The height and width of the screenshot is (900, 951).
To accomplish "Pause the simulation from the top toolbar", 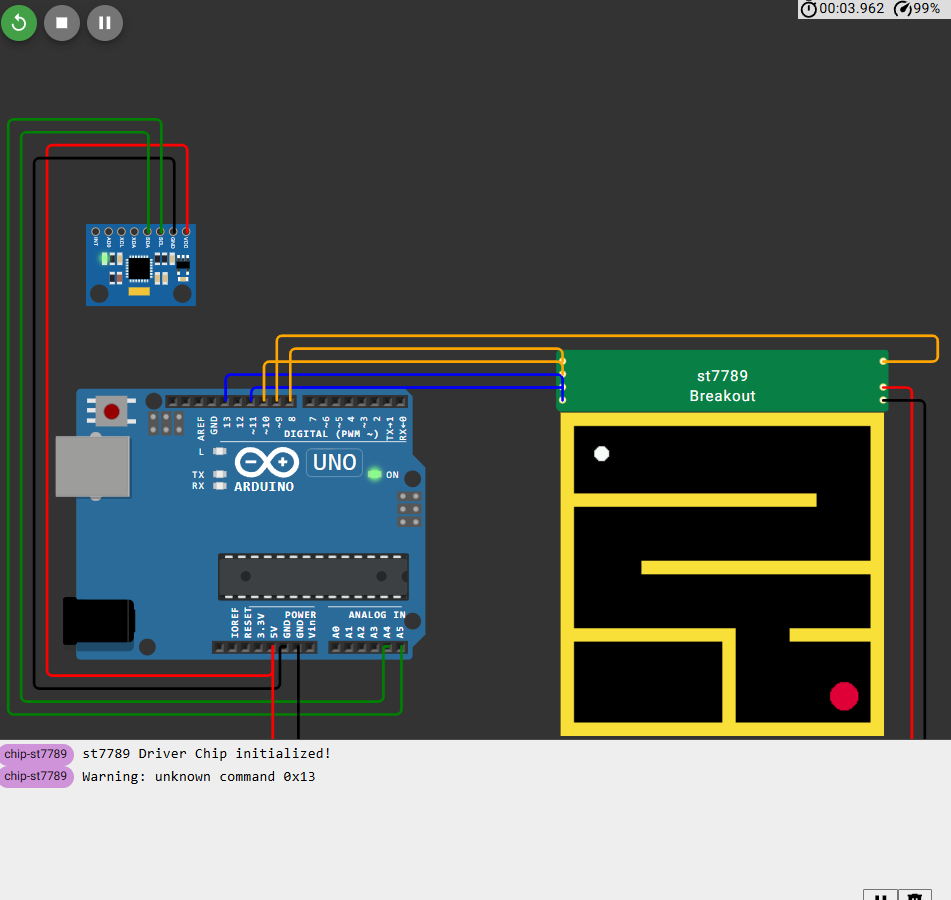I will click(x=105, y=23).
